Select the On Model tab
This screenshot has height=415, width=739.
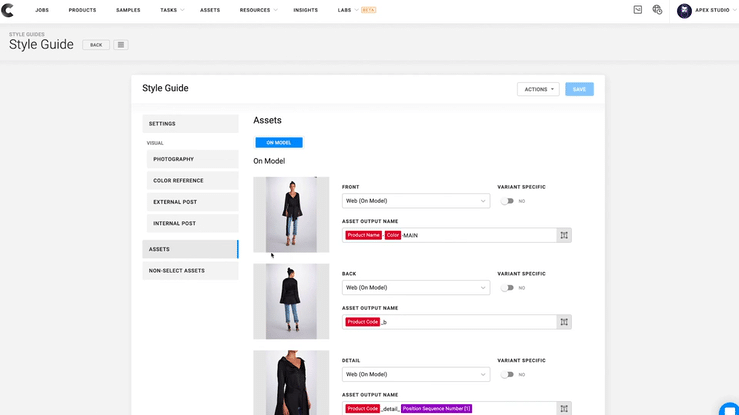click(278, 143)
